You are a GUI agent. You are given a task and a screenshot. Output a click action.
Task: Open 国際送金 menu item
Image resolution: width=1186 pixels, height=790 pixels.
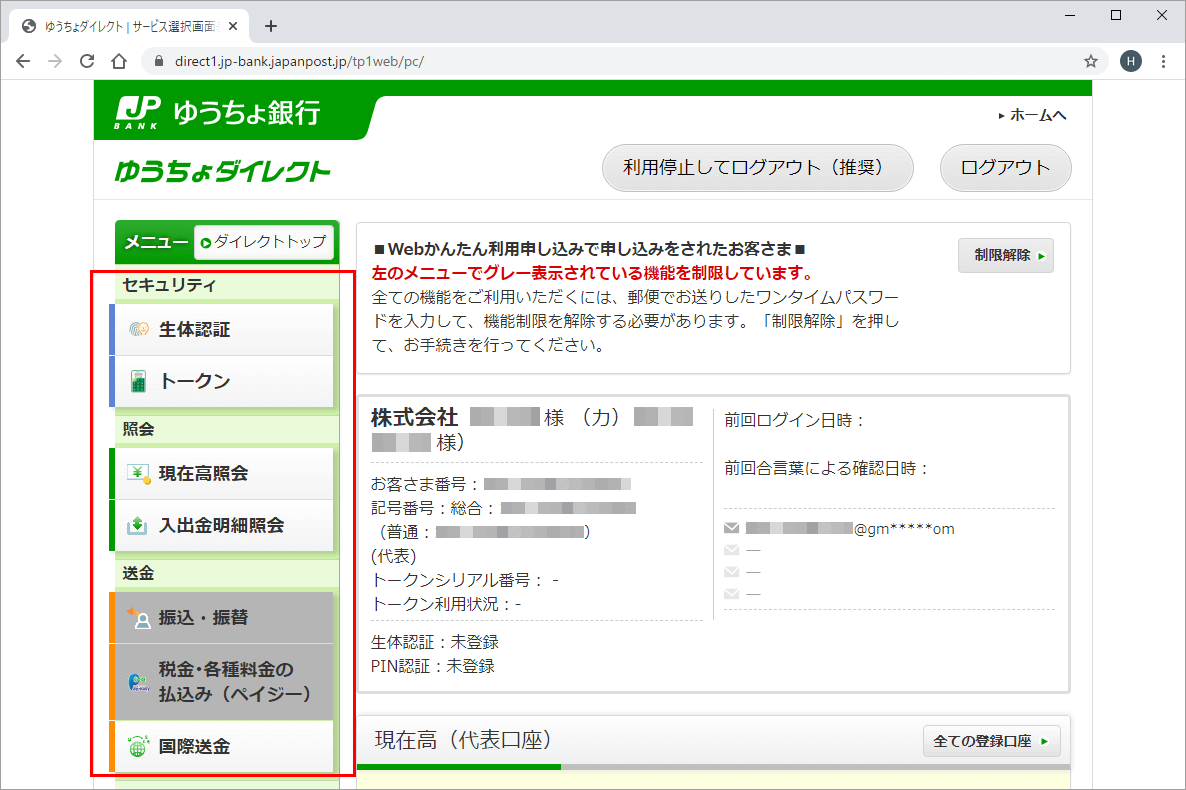point(222,746)
